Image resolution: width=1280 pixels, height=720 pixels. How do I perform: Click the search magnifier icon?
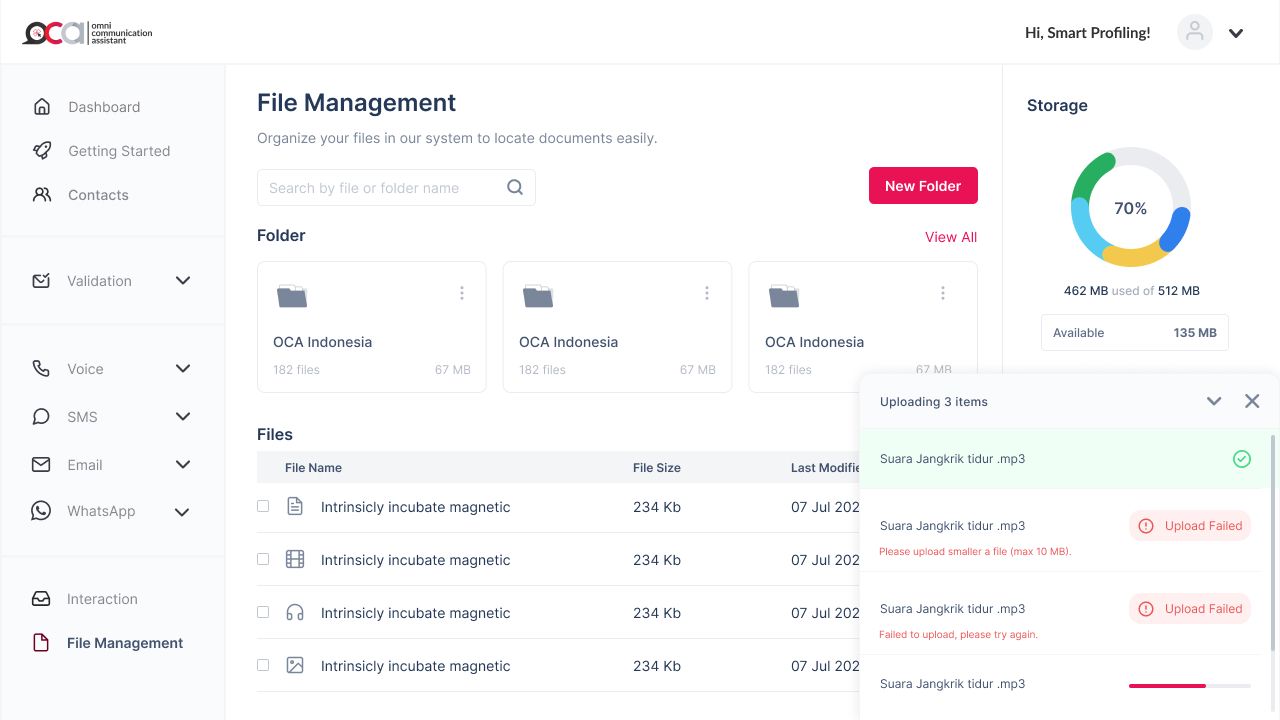(x=515, y=188)
